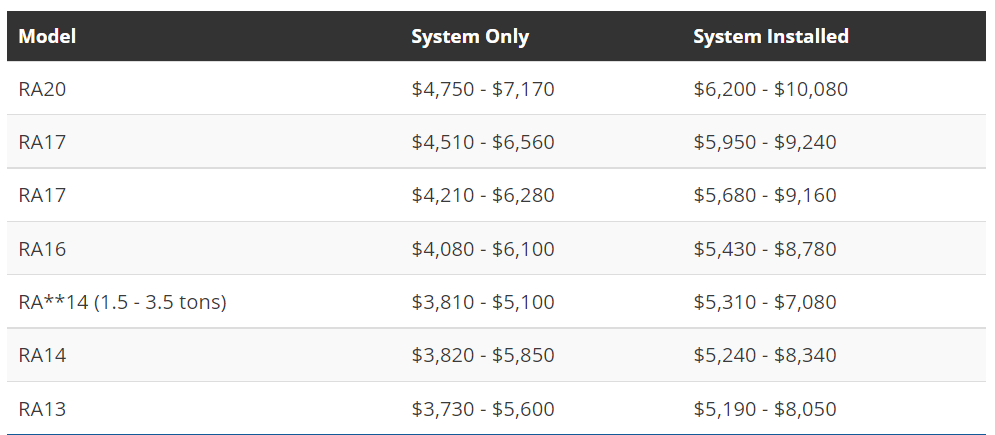Select the $5,310 - $7,080 installed price
Viewport: 995px width, 435px height.
coord(765,301)
